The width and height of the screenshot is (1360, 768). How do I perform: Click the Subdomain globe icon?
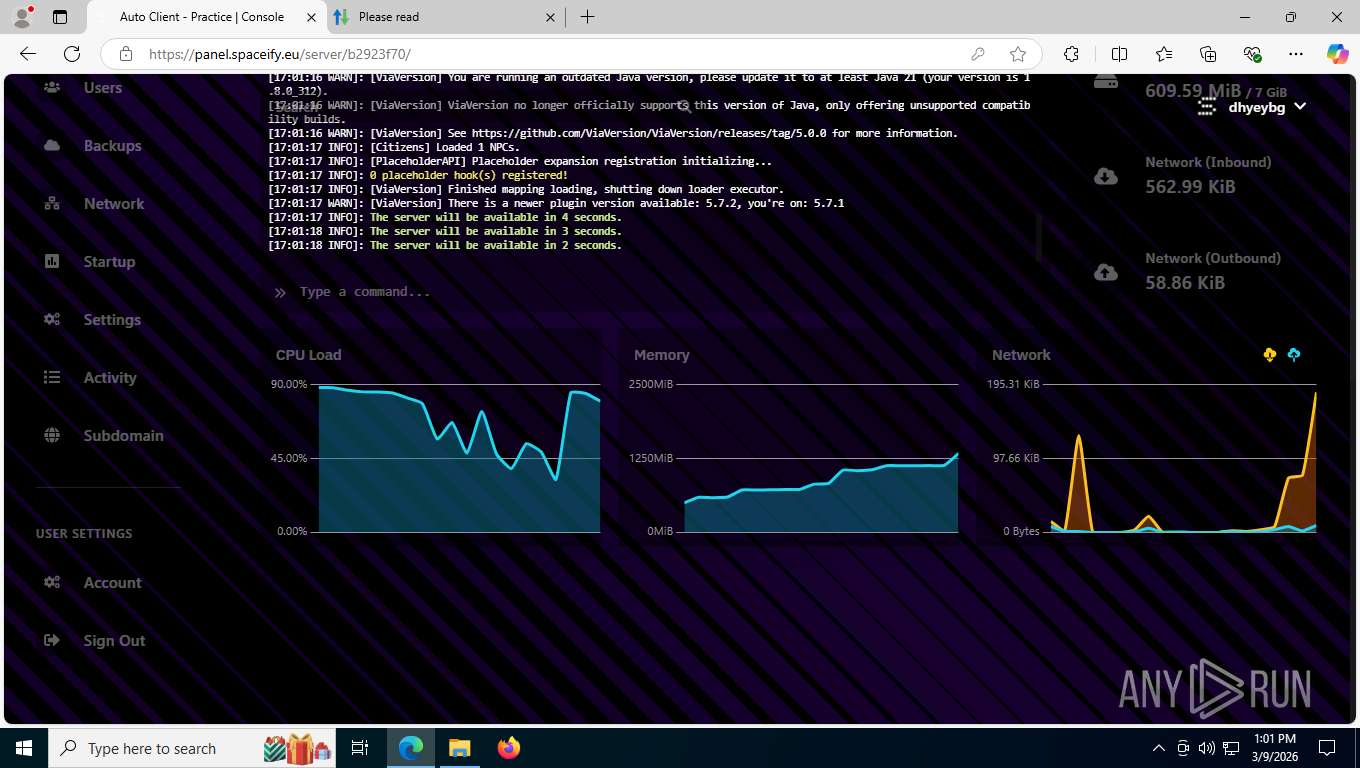click(52, 436)
